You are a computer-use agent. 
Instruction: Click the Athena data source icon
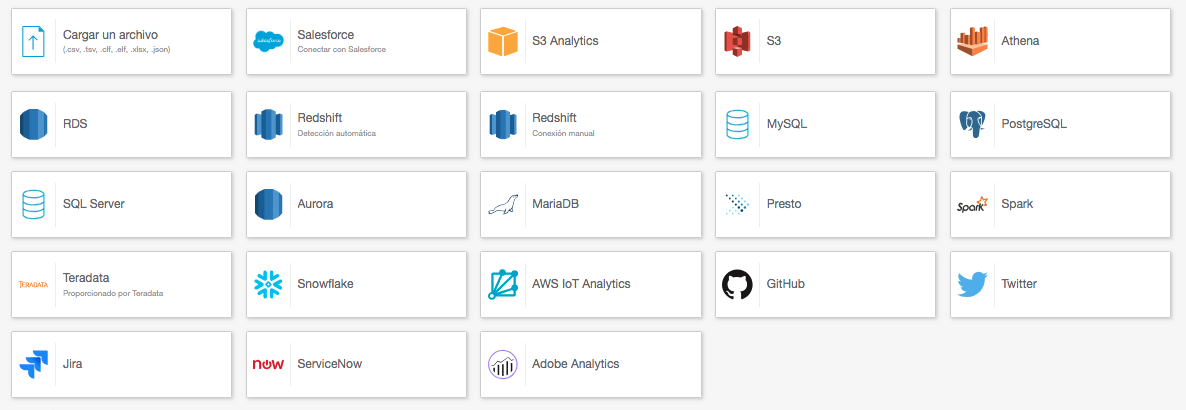[972, 41]
